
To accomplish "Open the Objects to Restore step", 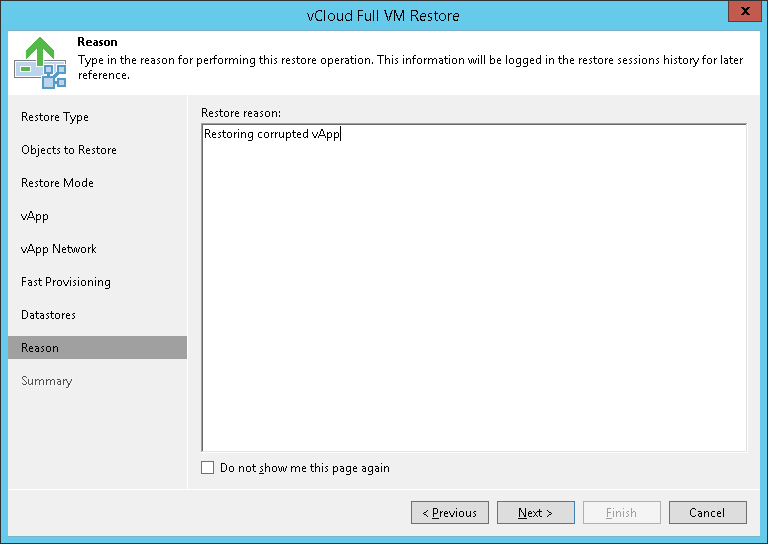I will (69, 150).
